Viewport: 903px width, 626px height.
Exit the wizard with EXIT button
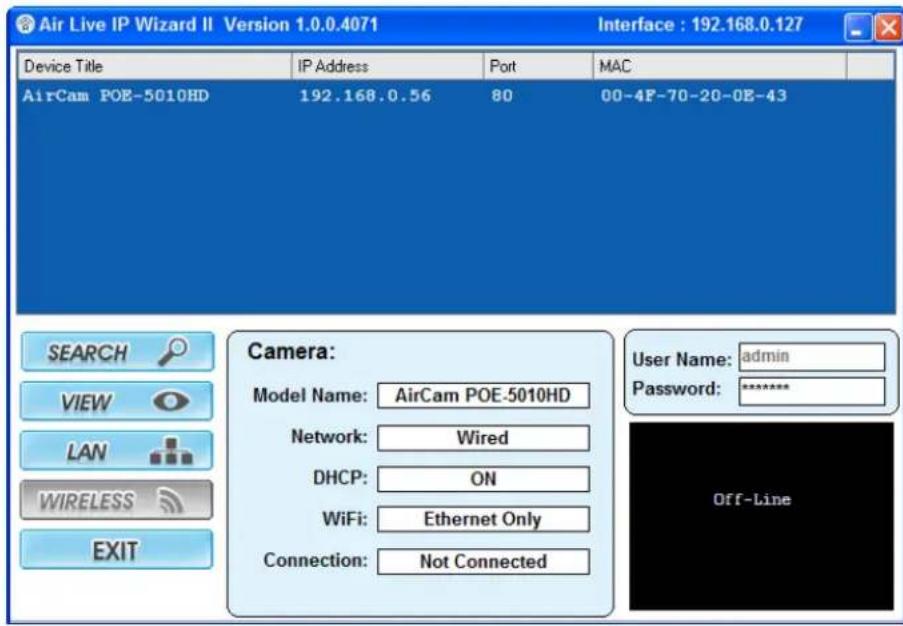tap(116, 549)
